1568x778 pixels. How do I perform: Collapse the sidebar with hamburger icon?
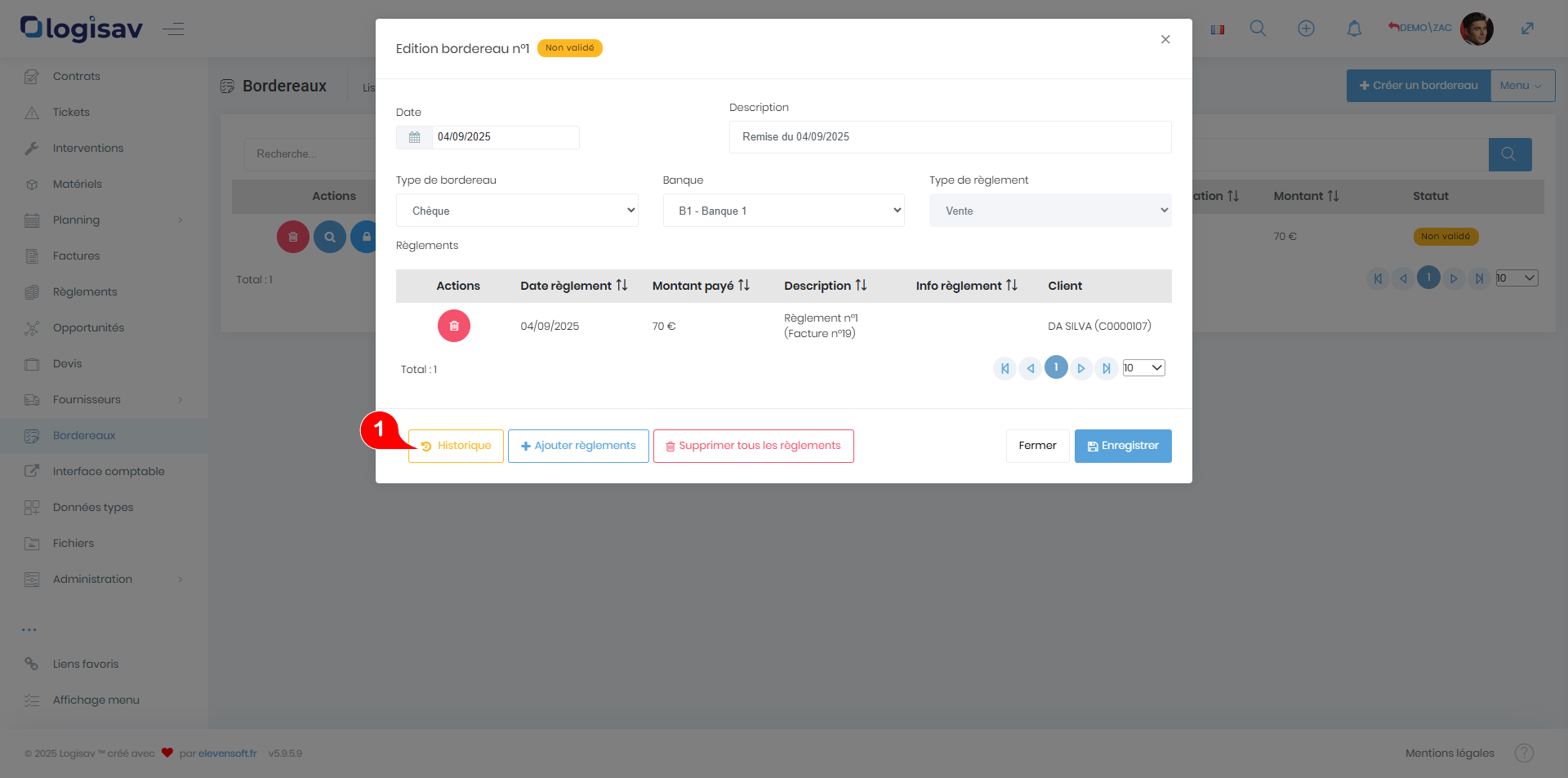pyautogui.click(x=173, y=30)
